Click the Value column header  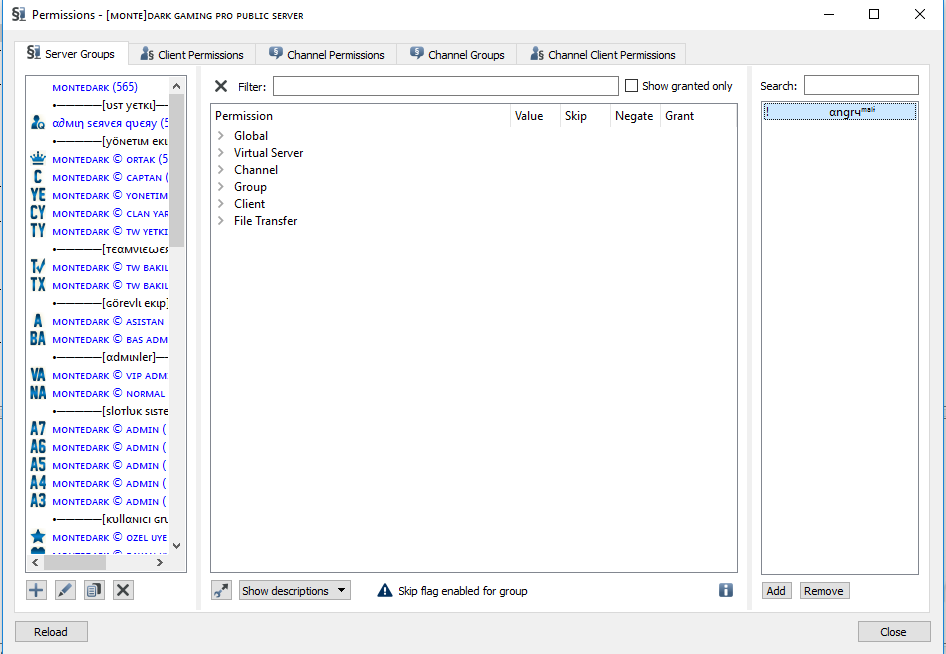click(x=535, y=116)
